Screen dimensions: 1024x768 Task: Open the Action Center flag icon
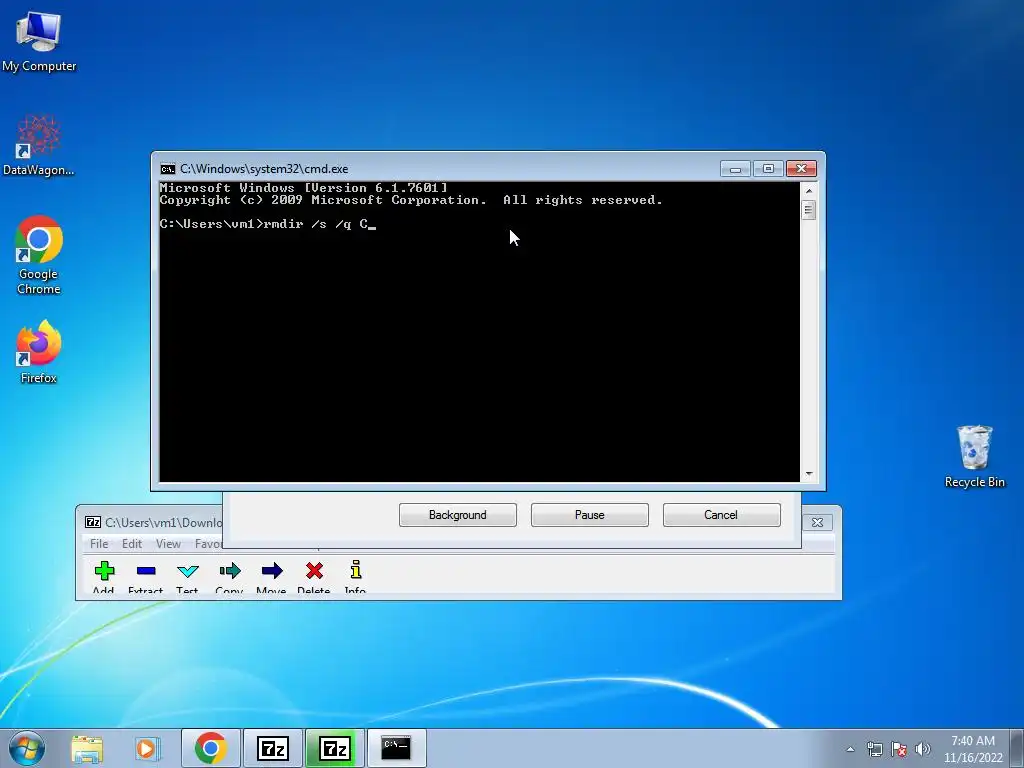point(899,749)
